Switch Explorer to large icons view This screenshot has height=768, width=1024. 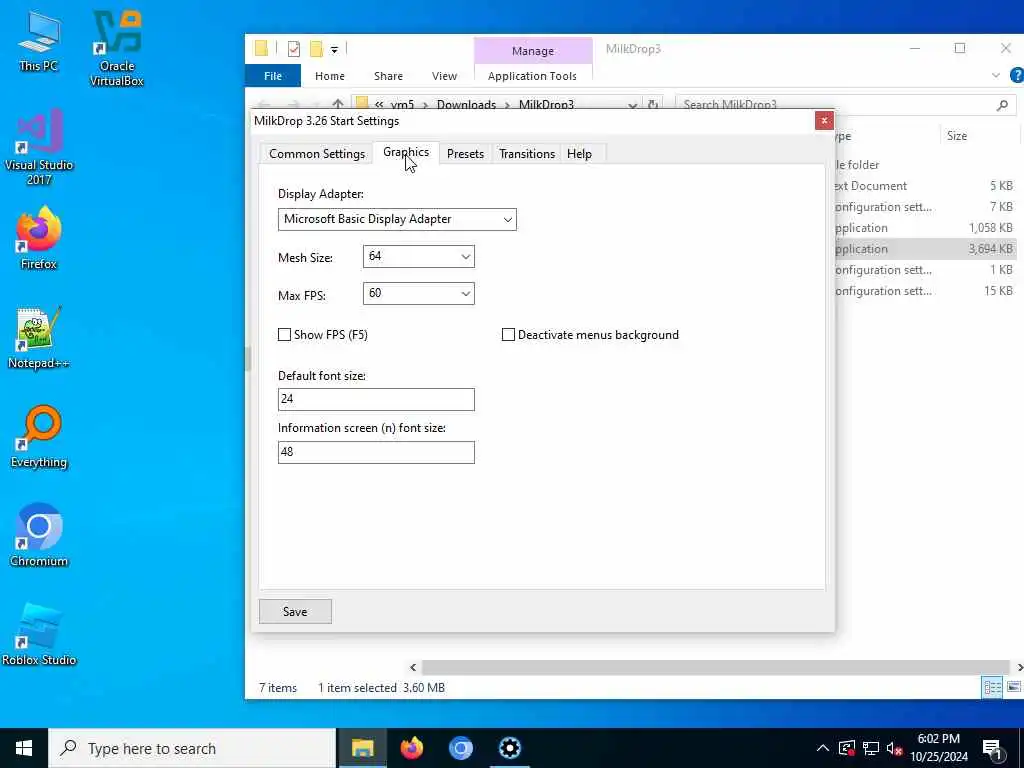(1014, 687)
